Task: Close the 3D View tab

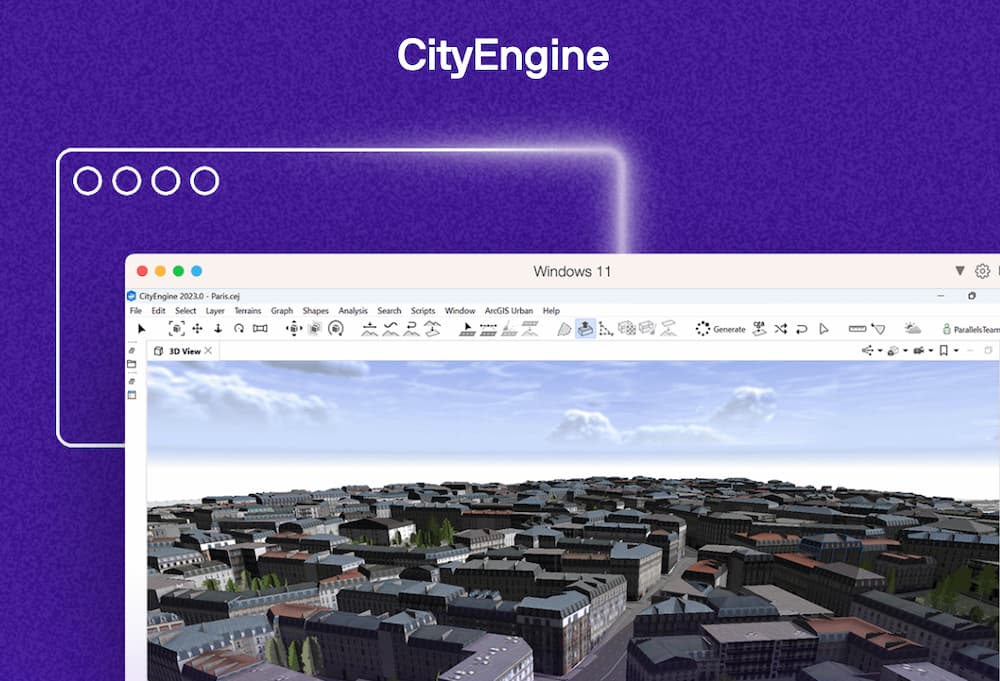Action: click(x=208, y=351)
